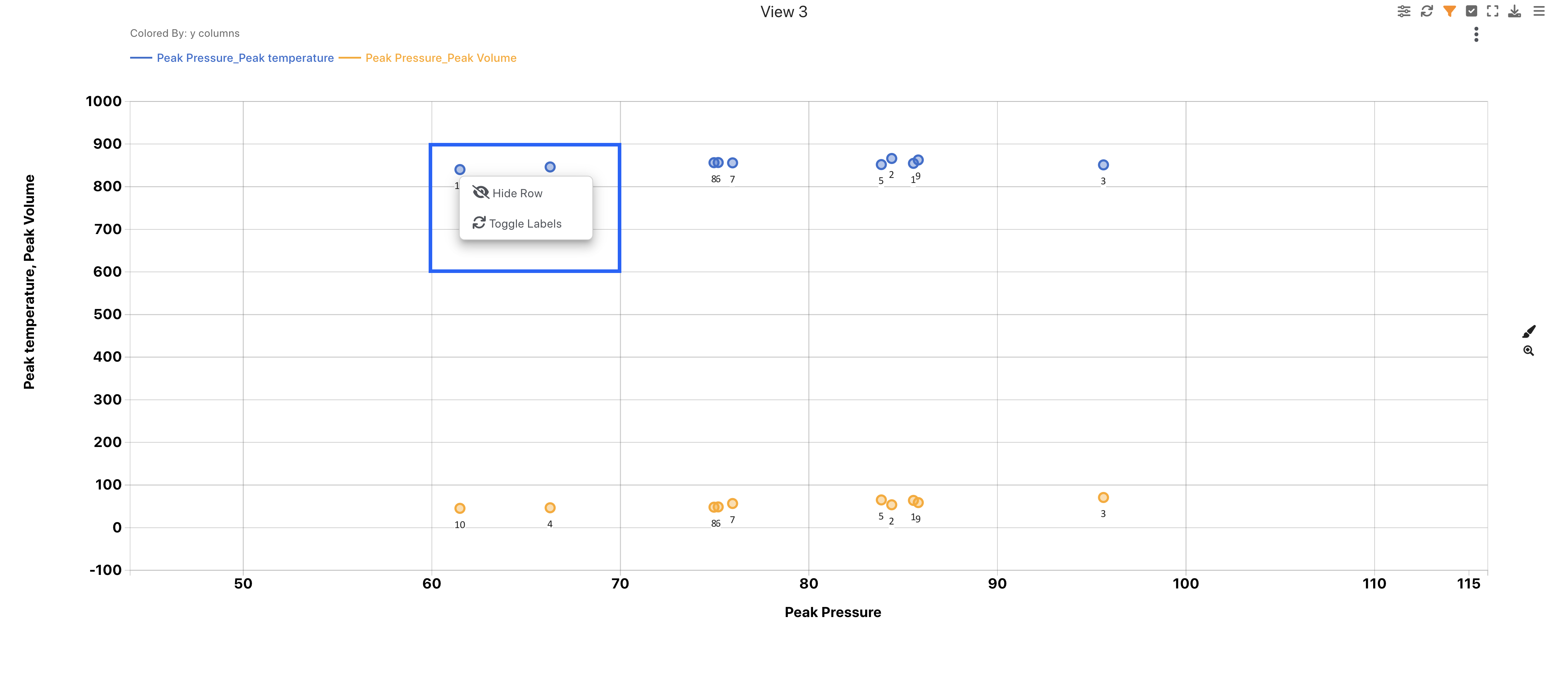The width and height of the screenshot is (1568, 676).
Task: Open the chart settings sliders icon
Action: (1404, 11)
